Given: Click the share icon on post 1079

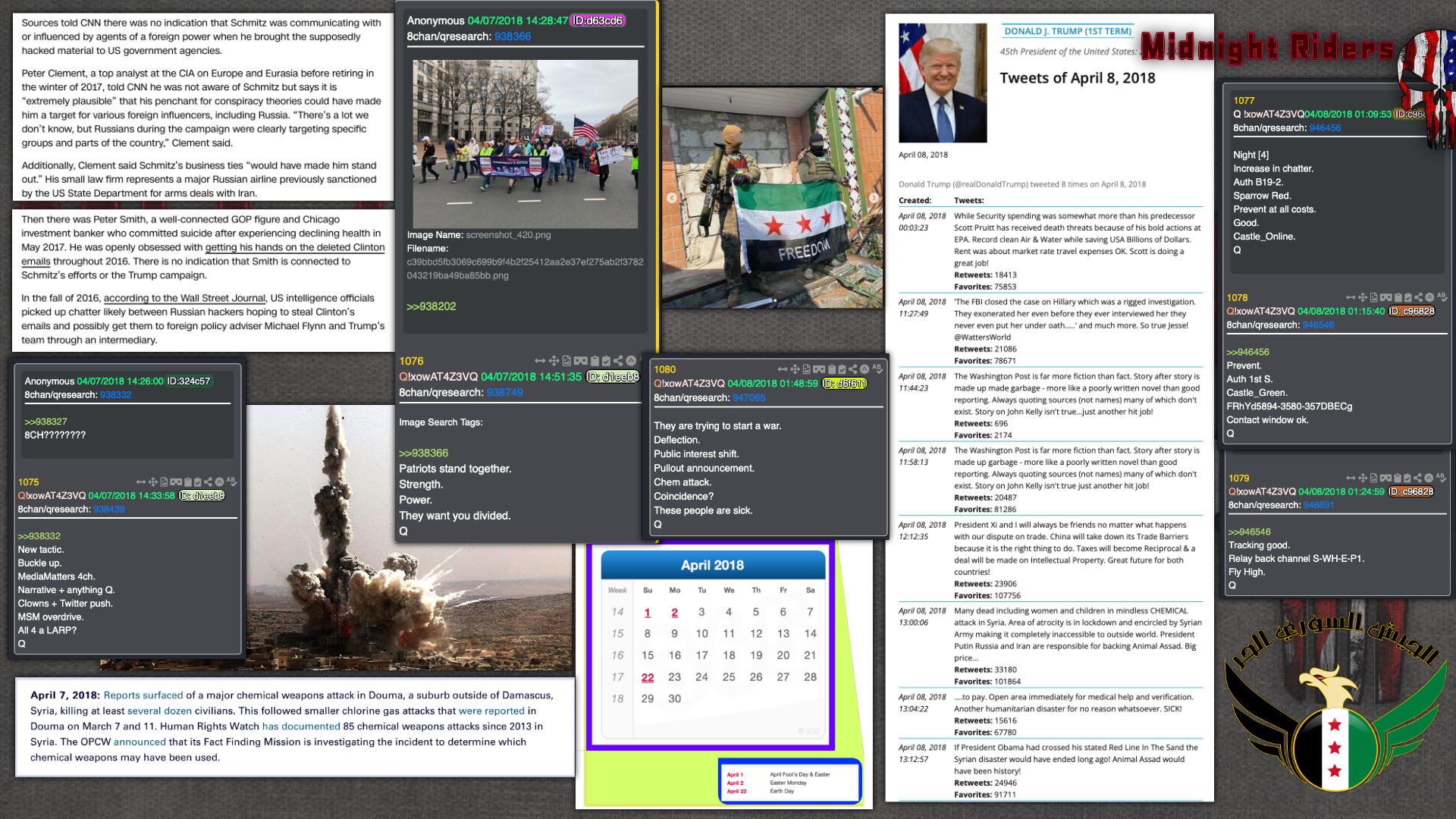Looking at the screenshot, I should [x=1418, y=478].
